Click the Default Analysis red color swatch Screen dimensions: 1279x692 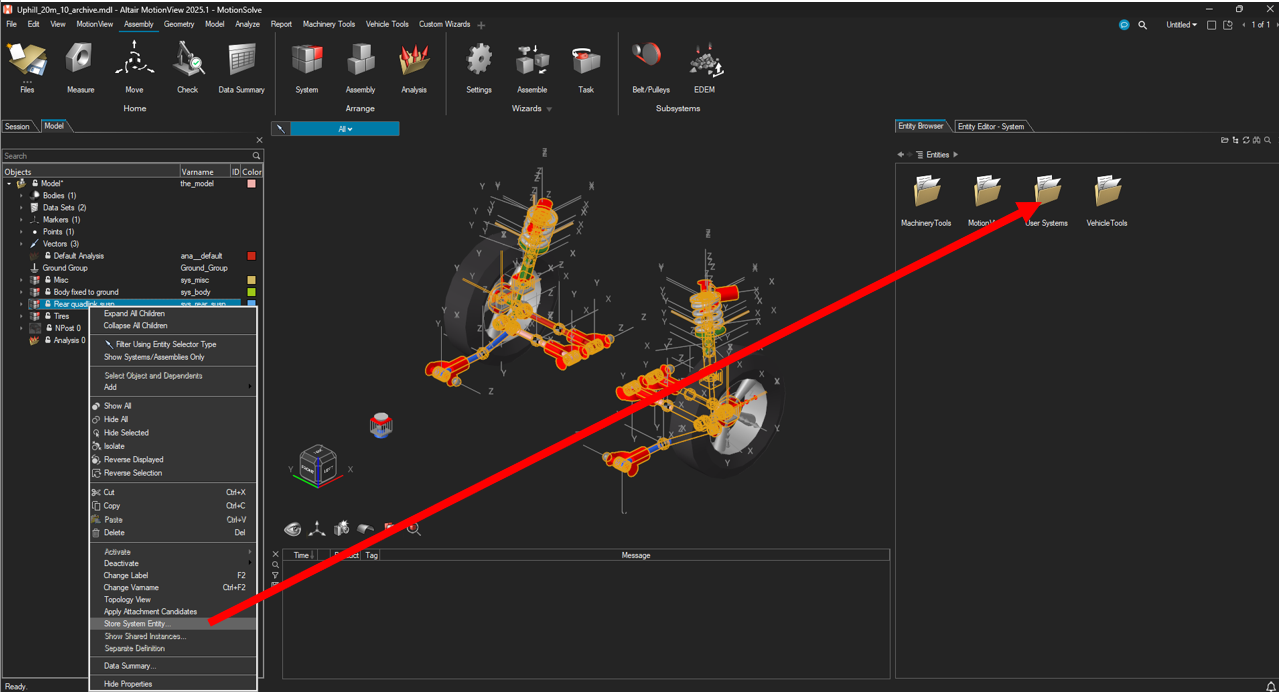pyautogui.click(x=251, y=256)
